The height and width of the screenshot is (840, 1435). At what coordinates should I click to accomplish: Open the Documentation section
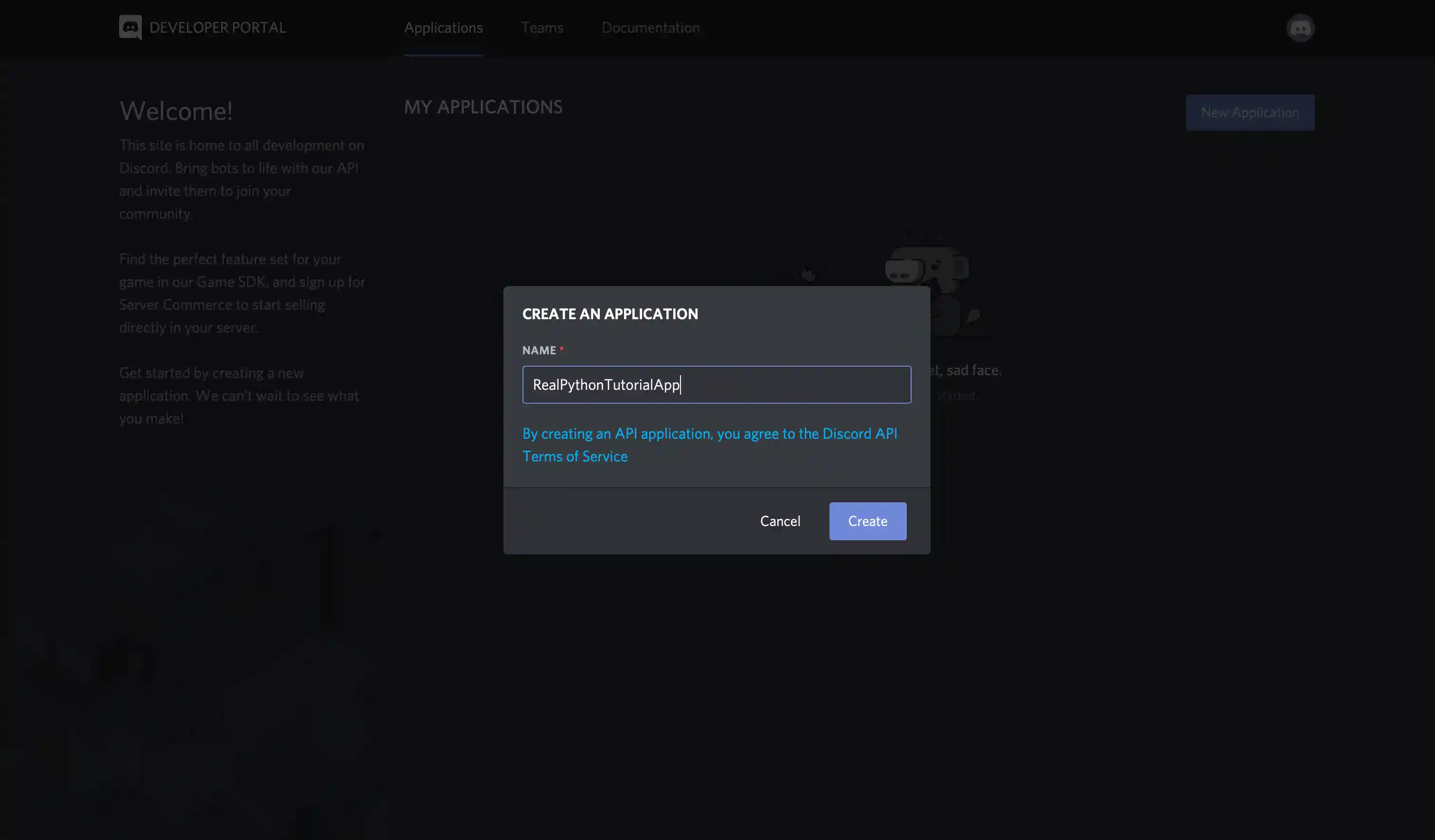click(x=650, y=28)
